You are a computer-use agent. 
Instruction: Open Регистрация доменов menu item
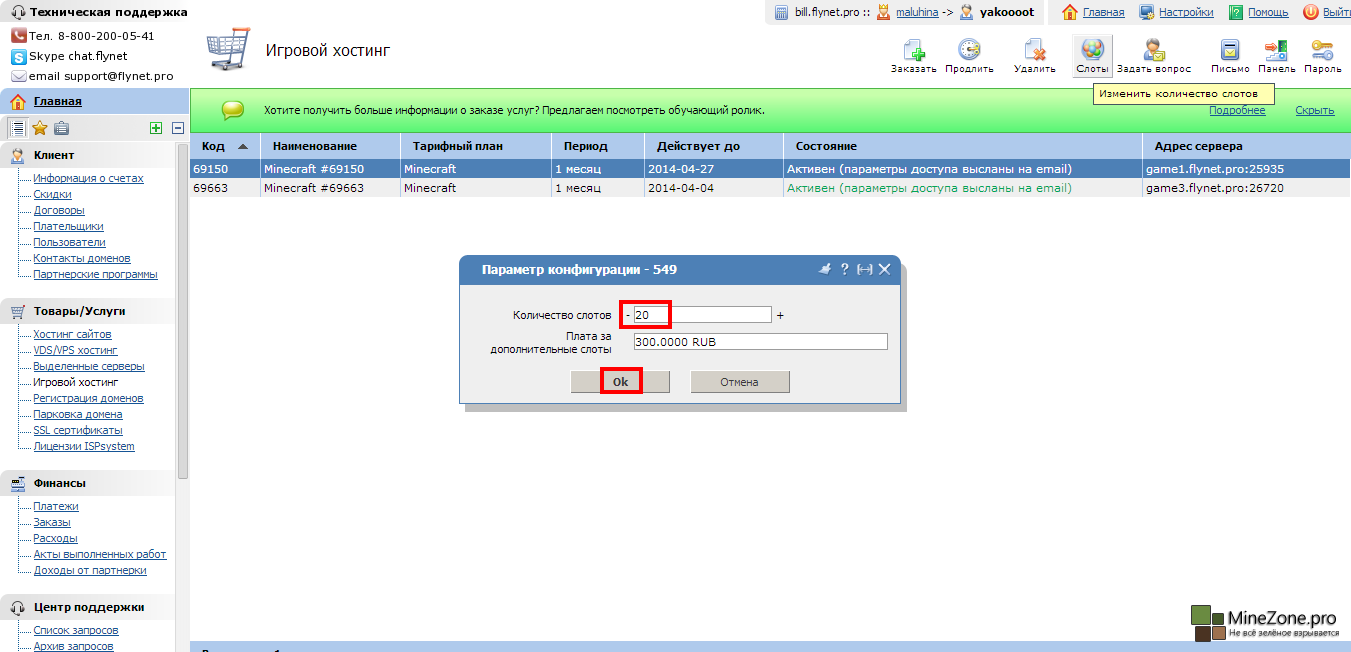(x=88, y=398)
